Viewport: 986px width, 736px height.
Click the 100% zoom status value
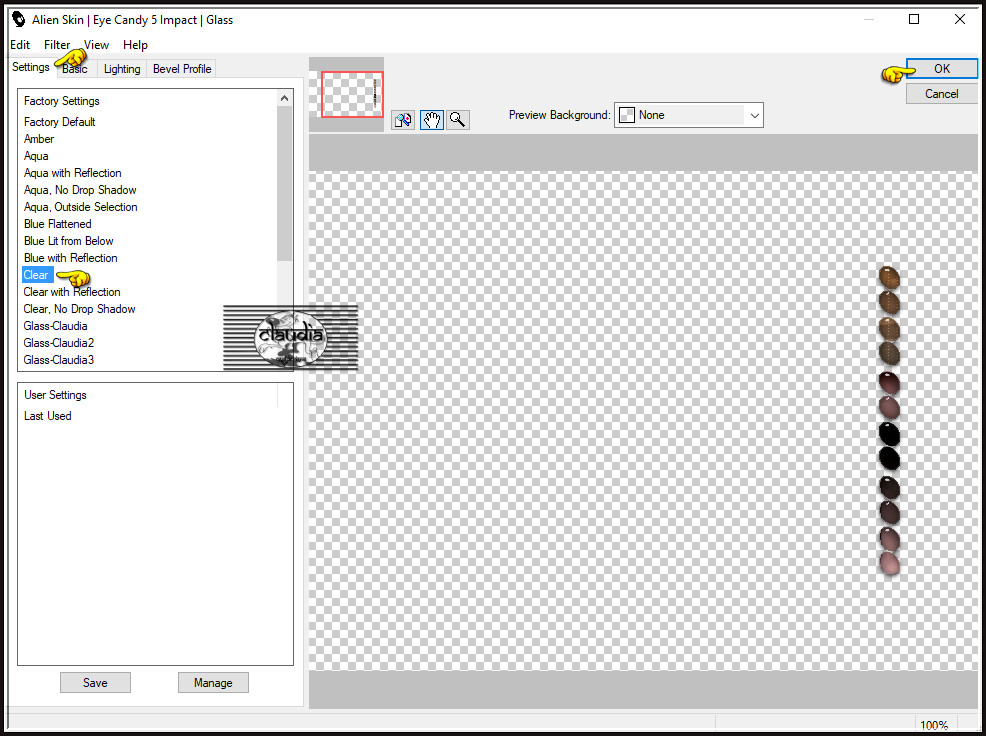click(x=934, y=725)
